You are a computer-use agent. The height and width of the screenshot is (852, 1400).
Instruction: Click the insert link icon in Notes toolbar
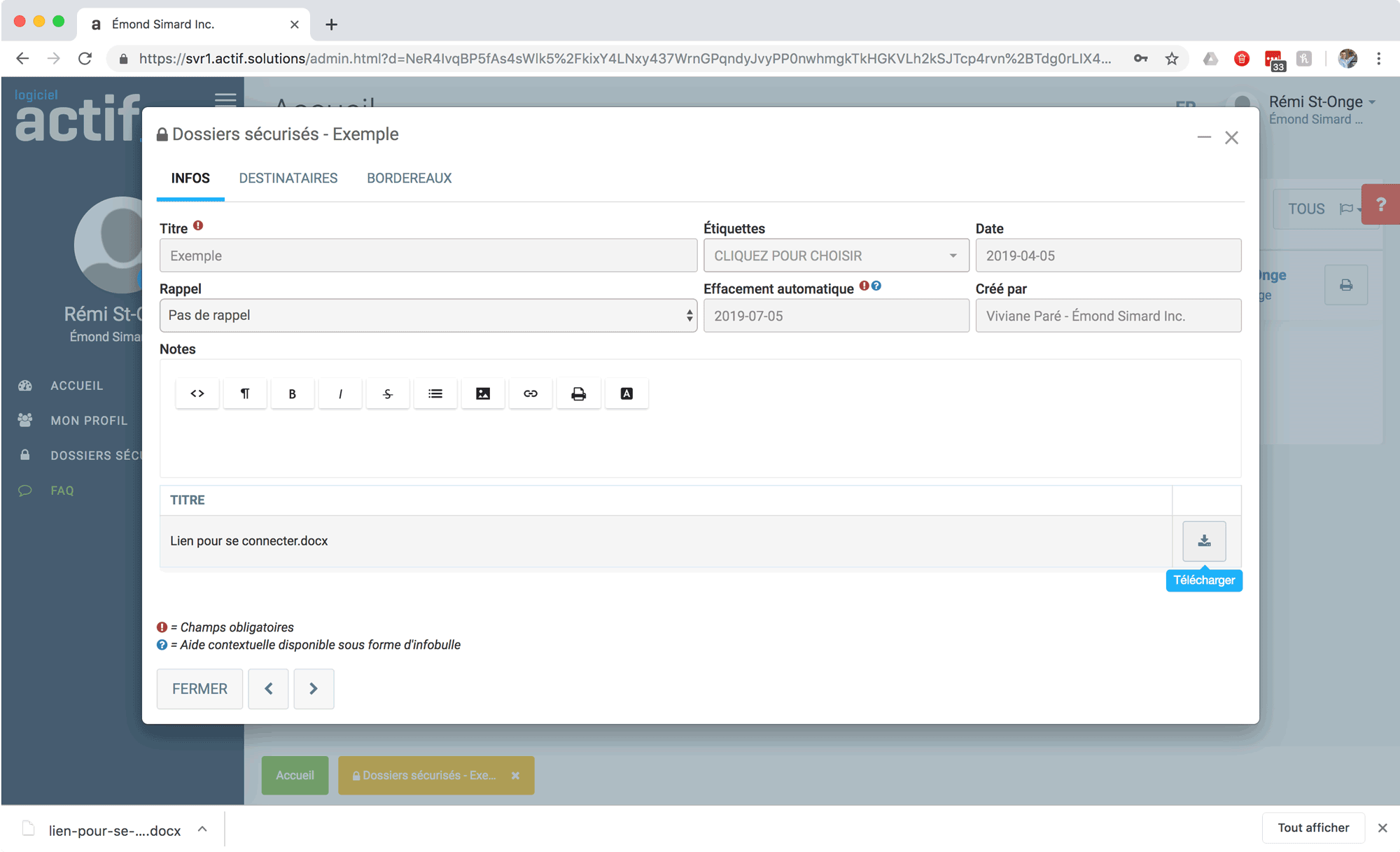[x=531, y=393]
